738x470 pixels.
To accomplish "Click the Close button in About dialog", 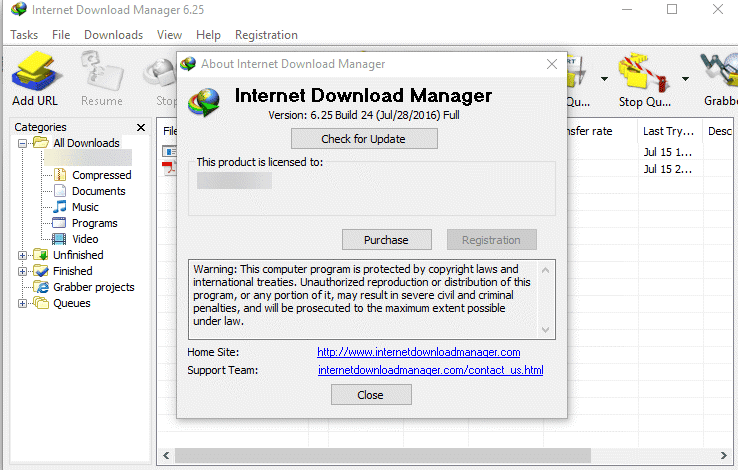I will (371, 394).
